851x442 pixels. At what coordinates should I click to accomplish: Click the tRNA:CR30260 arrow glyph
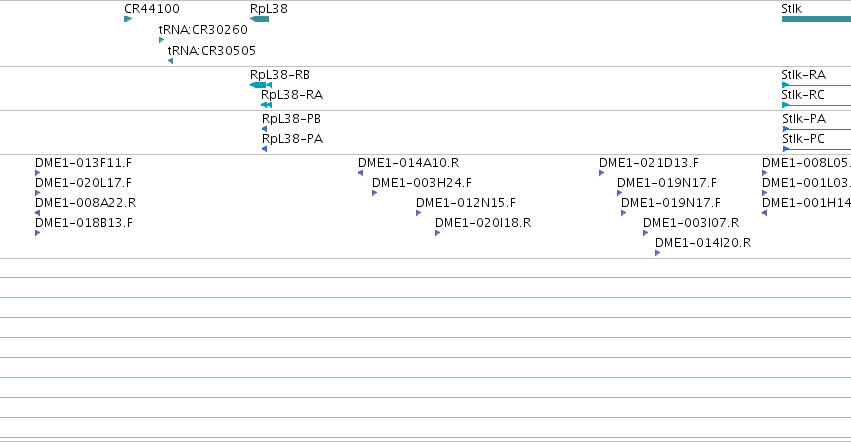161,40
